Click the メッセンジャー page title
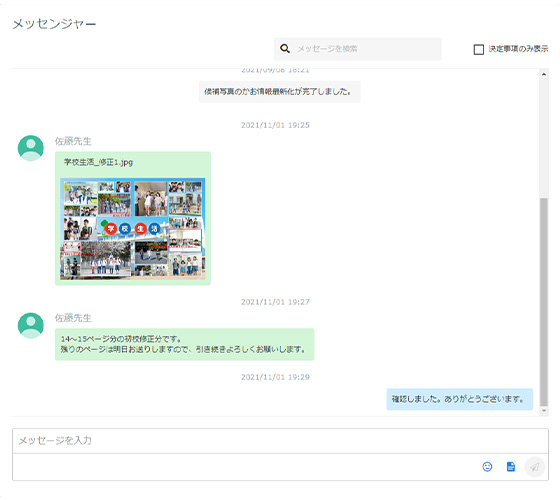This screenshot has height=500, width=560. click(x=54, y=24)
